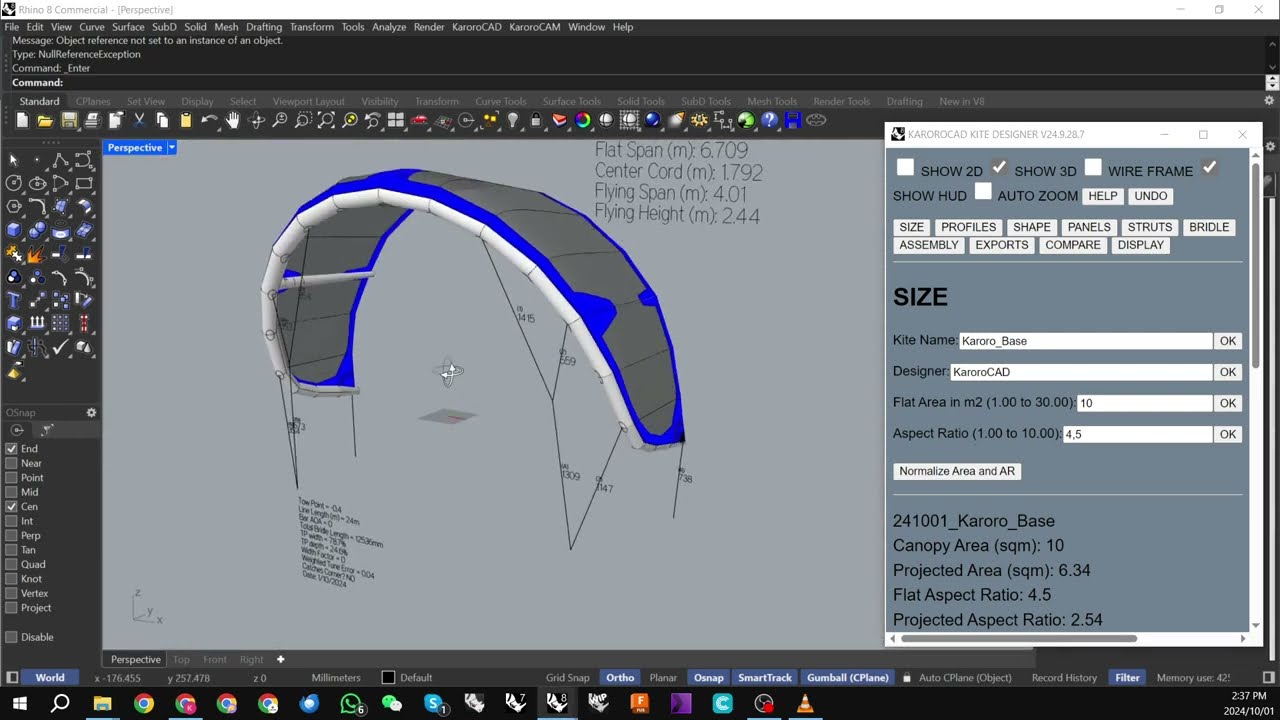Save the model using the floppy disk icon
This screenshot has width=1280, height=720.
tap(69, 121)
